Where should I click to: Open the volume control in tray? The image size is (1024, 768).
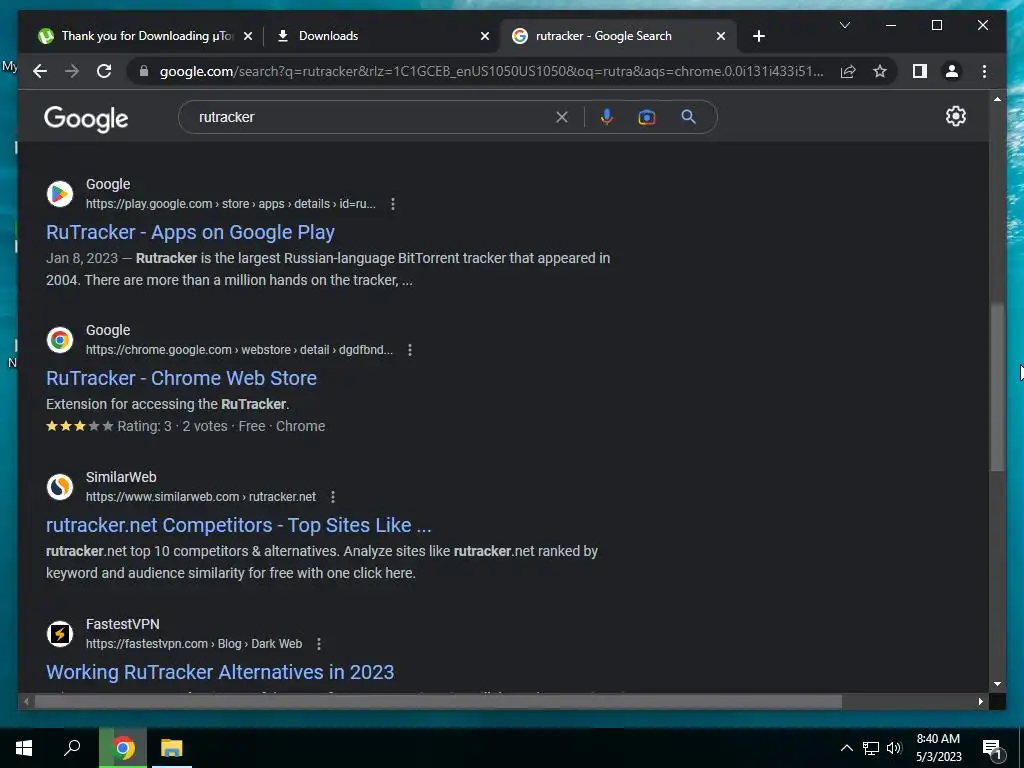[894, 748]
